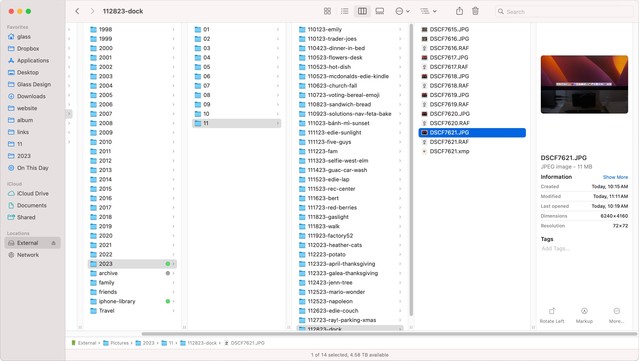Viewport: 639px width, 361px height.
Task: Move selected file to Trash
Action: (x=475, y=11)
